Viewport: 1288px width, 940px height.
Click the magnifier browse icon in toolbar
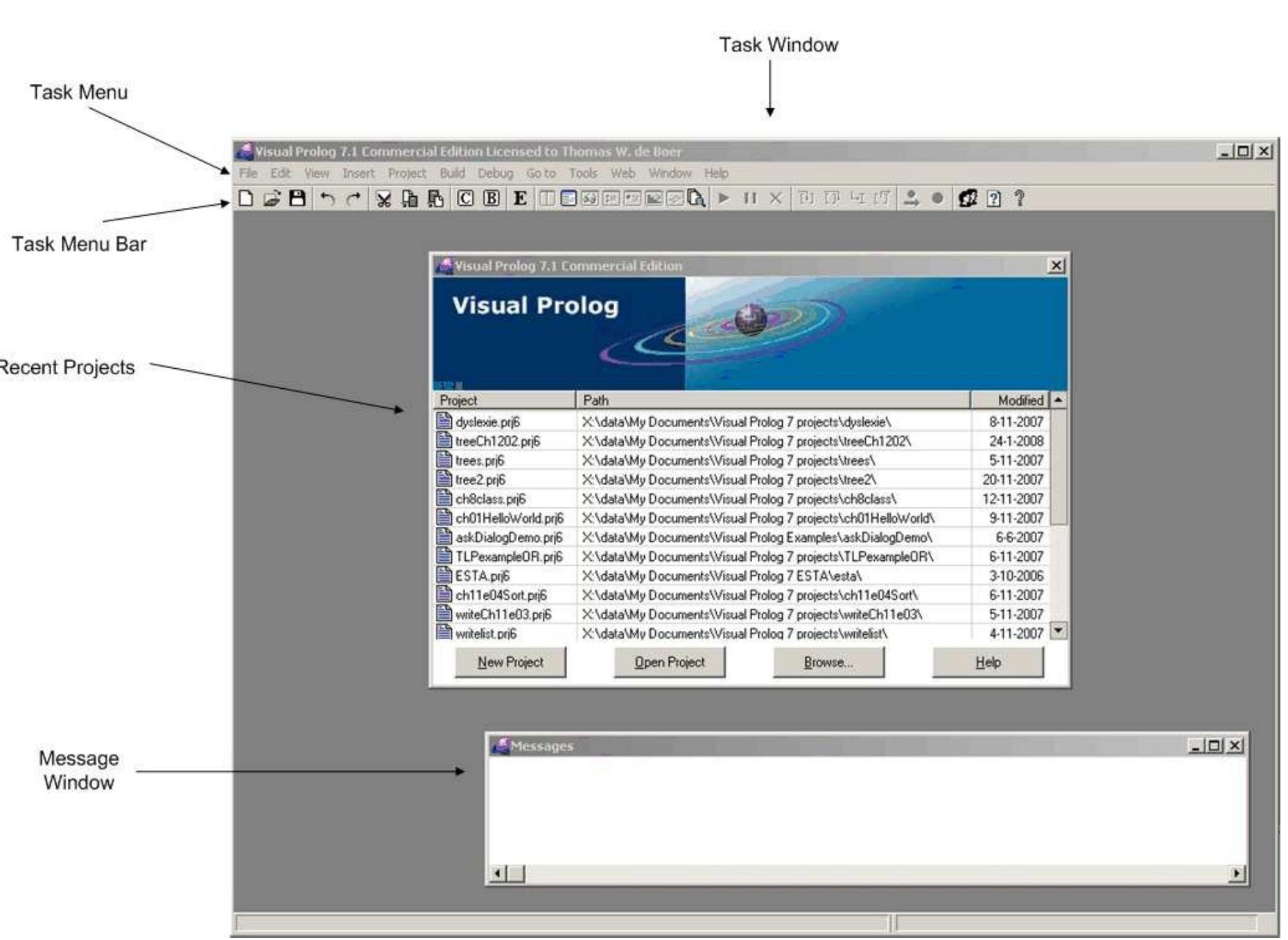coord(696,198)
